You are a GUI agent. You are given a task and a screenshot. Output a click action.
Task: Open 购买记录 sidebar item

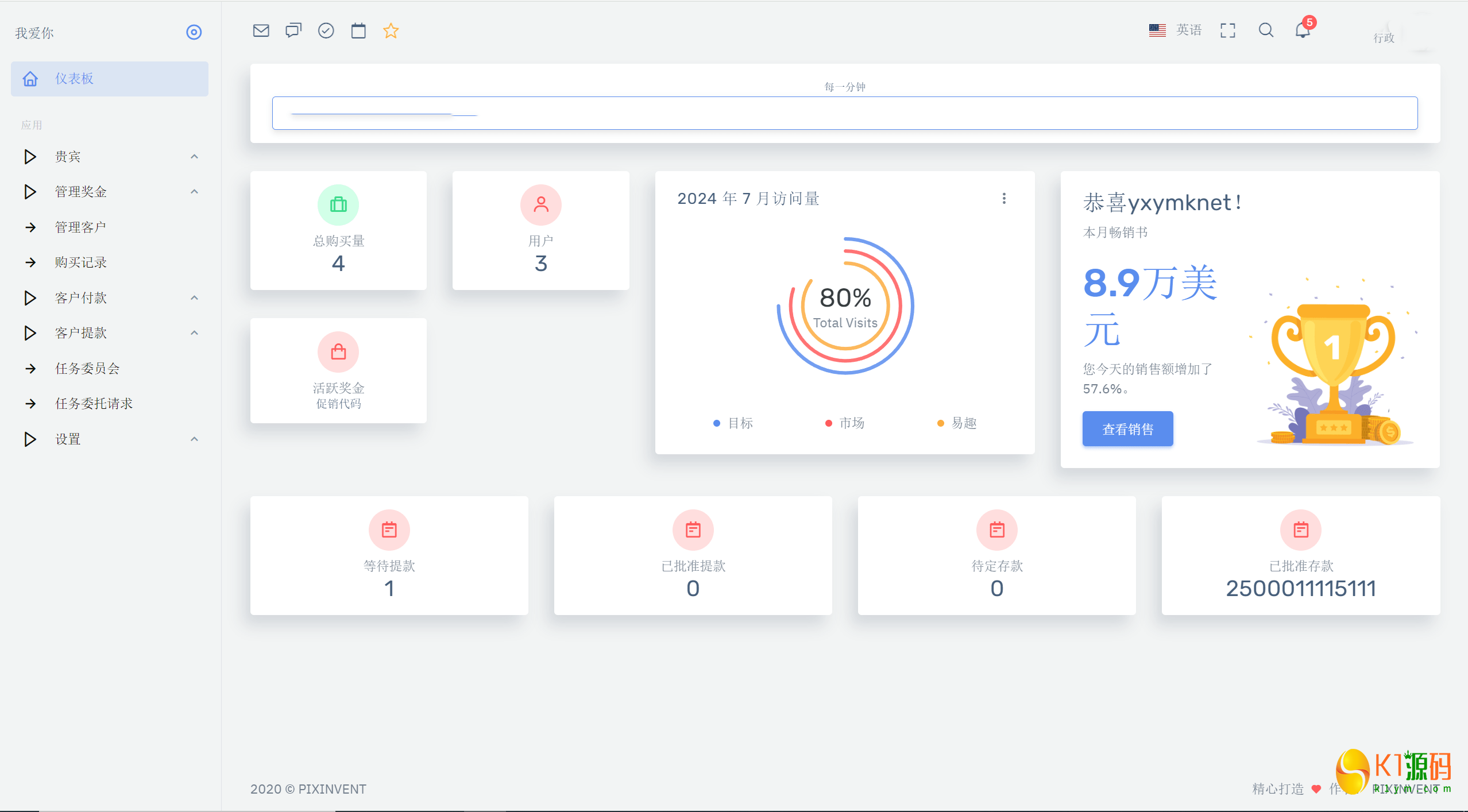[110, 262]
